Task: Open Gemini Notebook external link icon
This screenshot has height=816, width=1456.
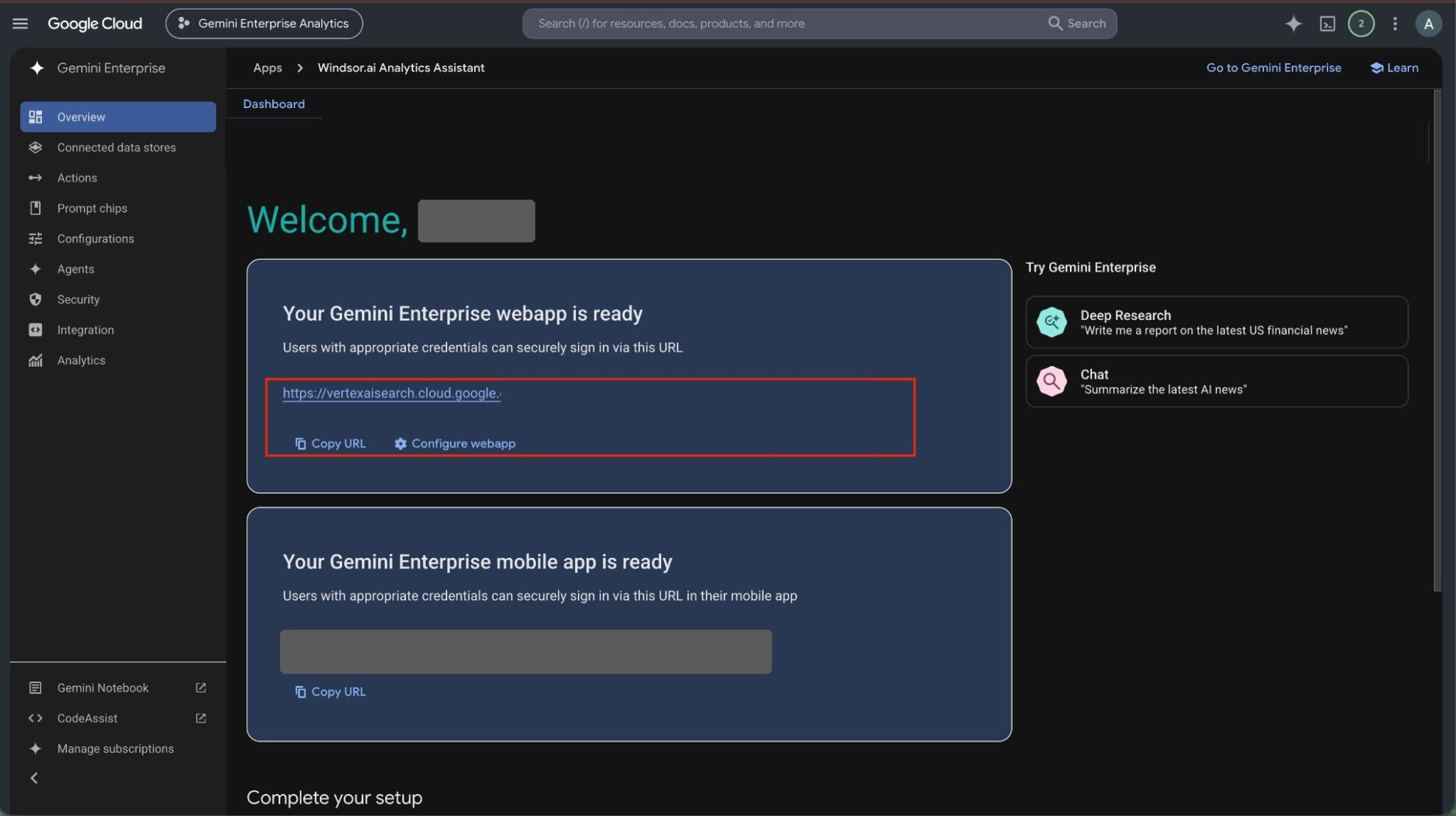Action: click(201, 687)
